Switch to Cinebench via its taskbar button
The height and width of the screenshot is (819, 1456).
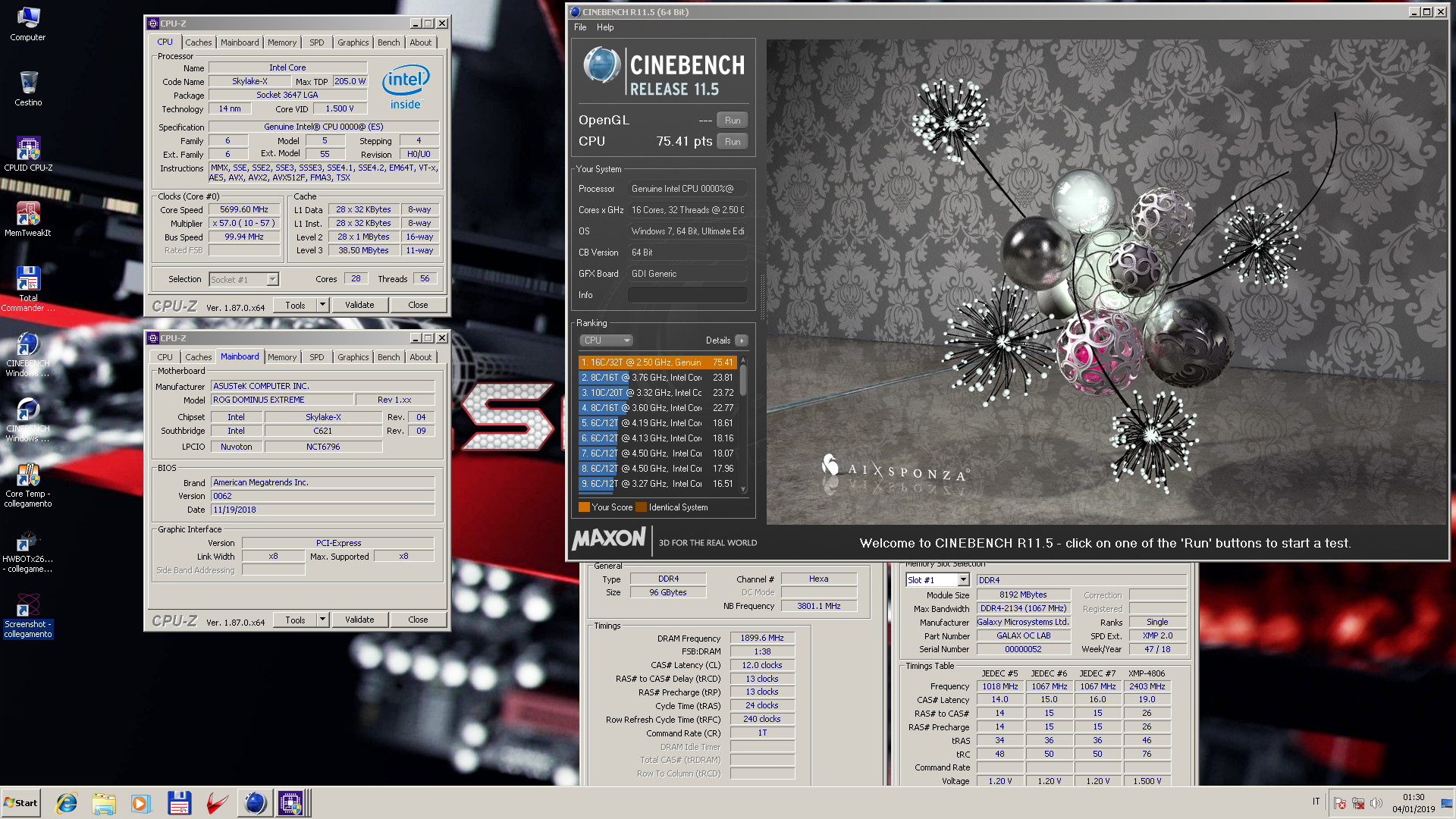point(255,803)
